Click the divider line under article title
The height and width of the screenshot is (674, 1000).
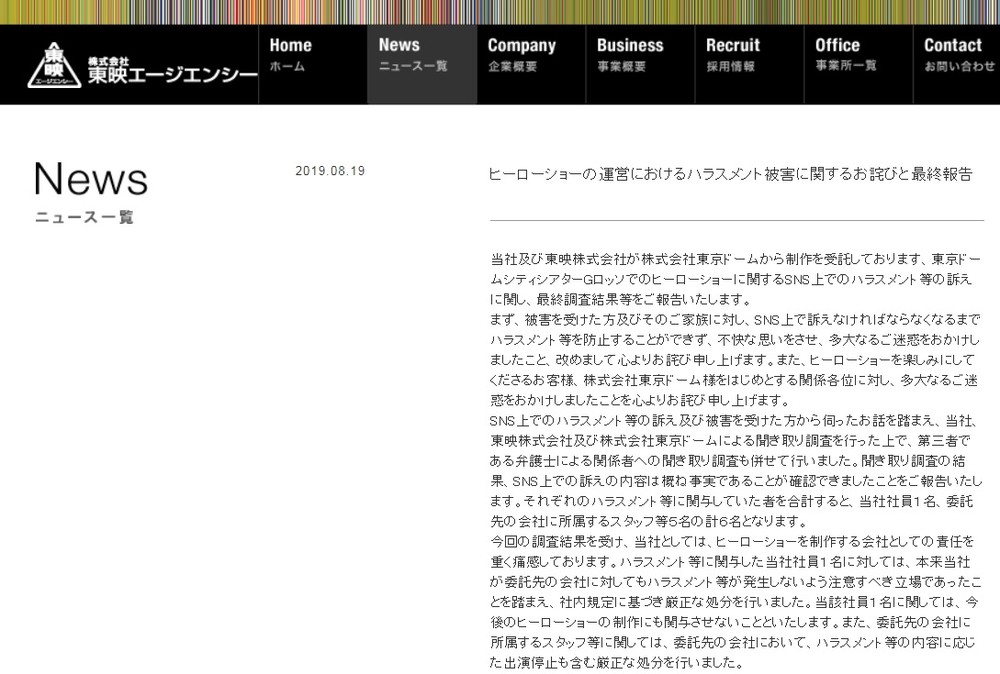point(736,220)
